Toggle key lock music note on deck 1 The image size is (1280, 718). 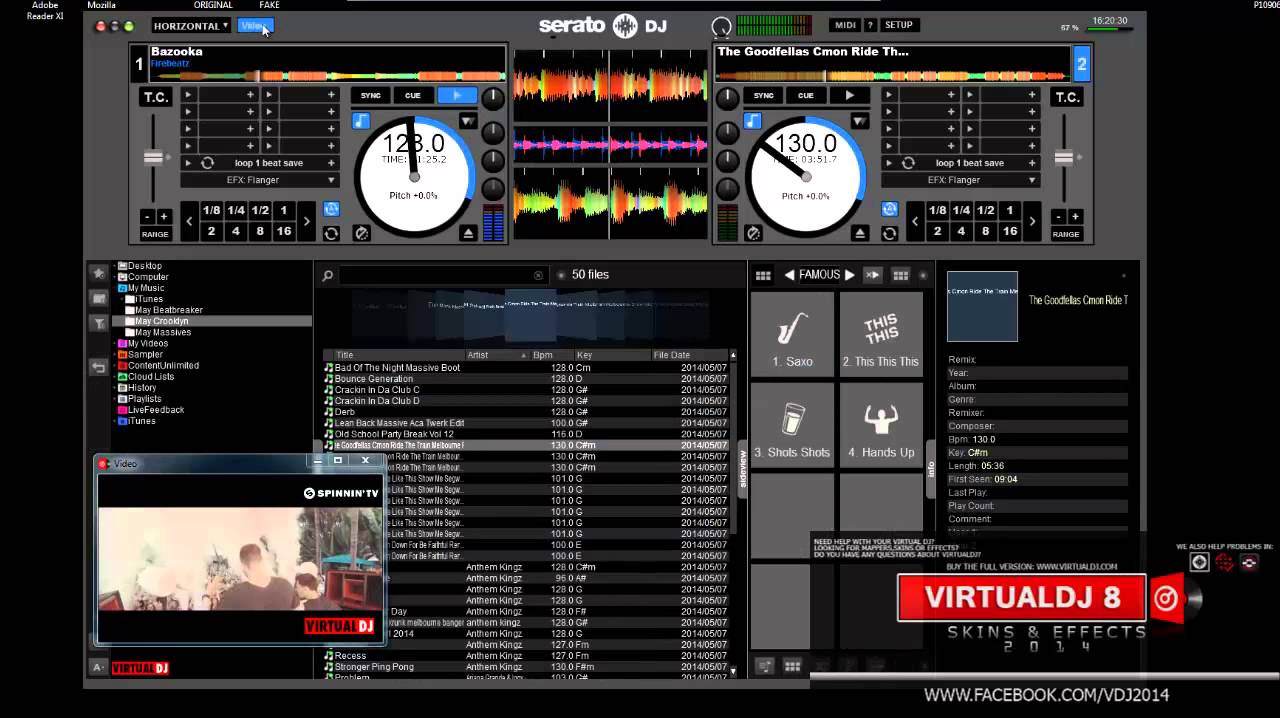coord(361,121)
